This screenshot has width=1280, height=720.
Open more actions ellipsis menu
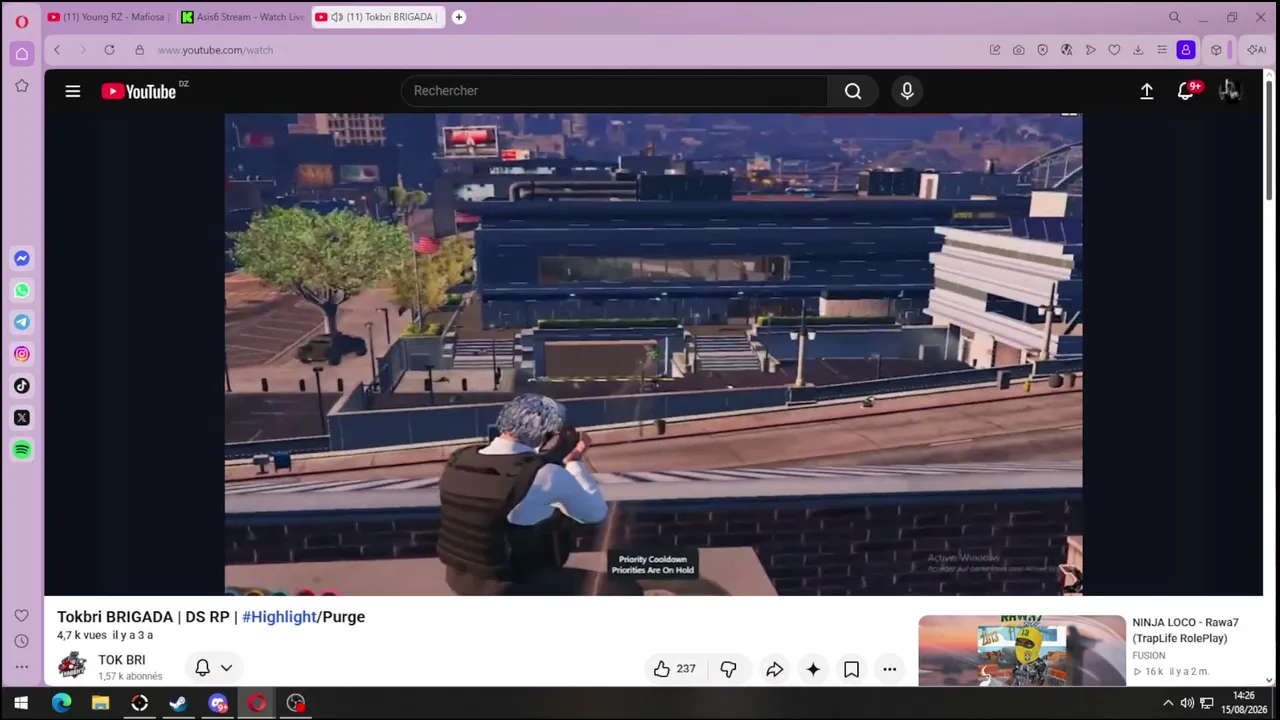pyautogui.click(x=889, y=669)
